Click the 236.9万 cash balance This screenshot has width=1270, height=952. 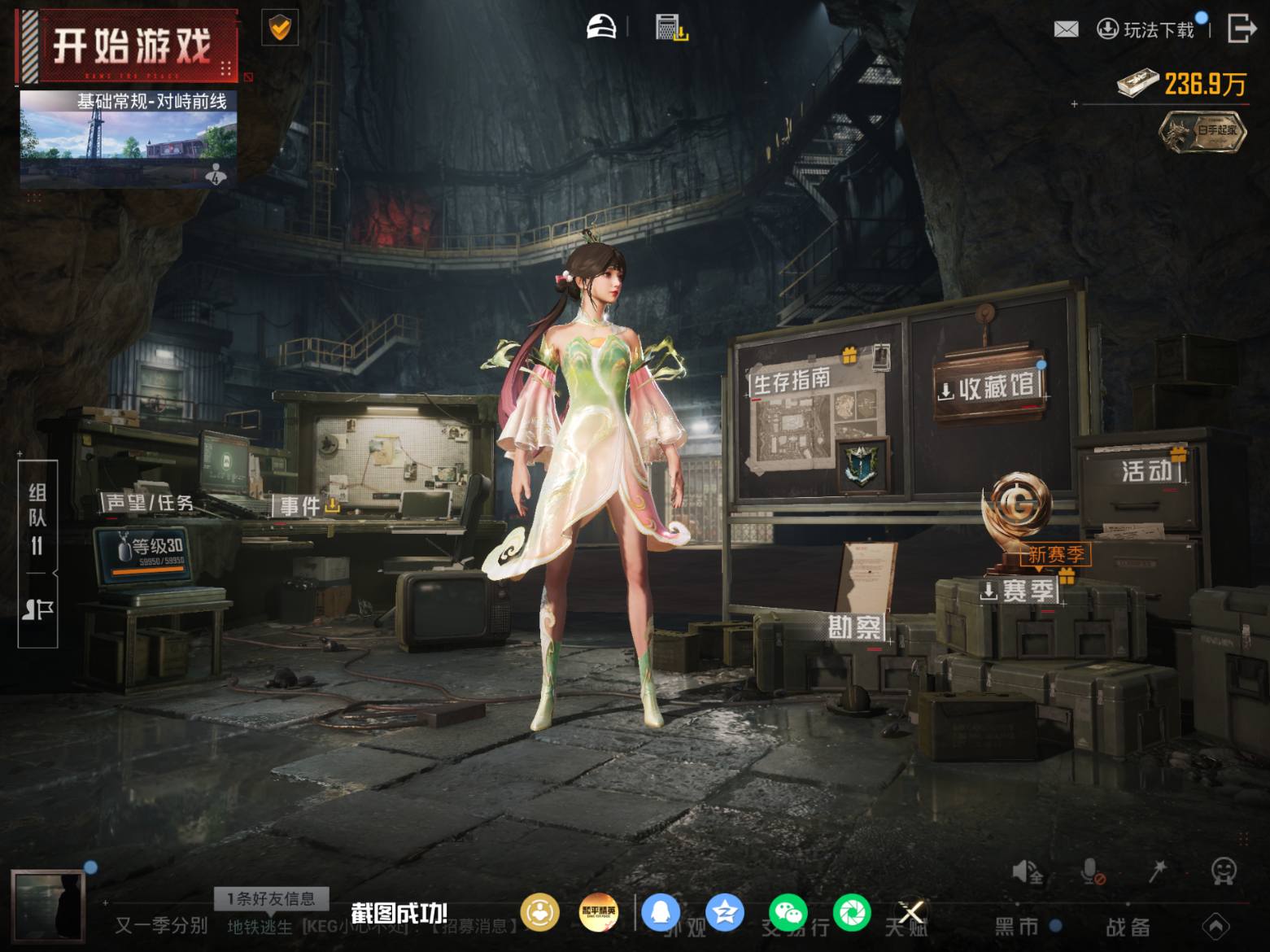[x=1182, y=84]
